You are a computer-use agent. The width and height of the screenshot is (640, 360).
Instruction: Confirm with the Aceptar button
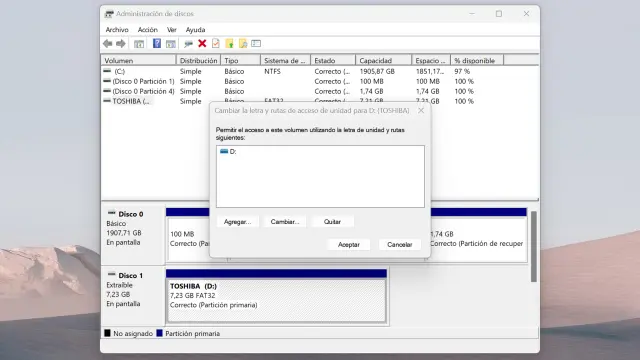[x=349, y=244]
